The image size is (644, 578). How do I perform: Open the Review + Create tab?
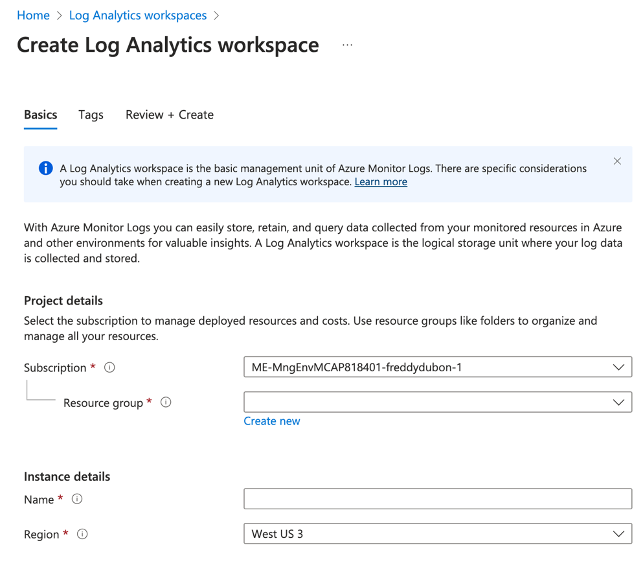pos(169,115)
